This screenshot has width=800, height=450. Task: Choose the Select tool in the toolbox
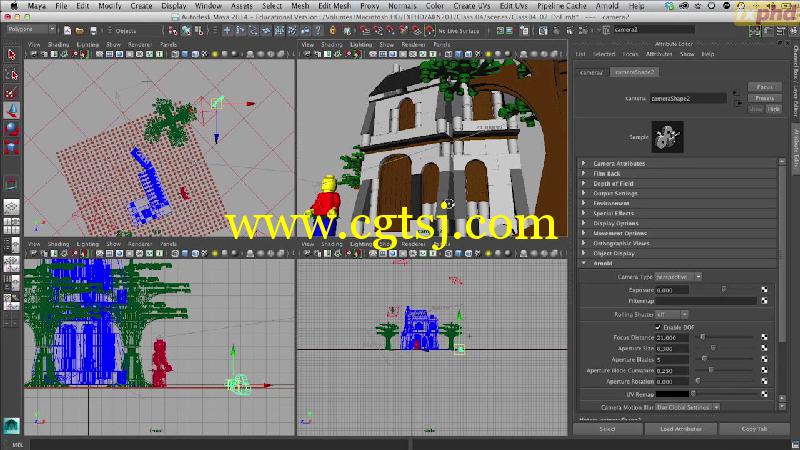tap(12, 55)
